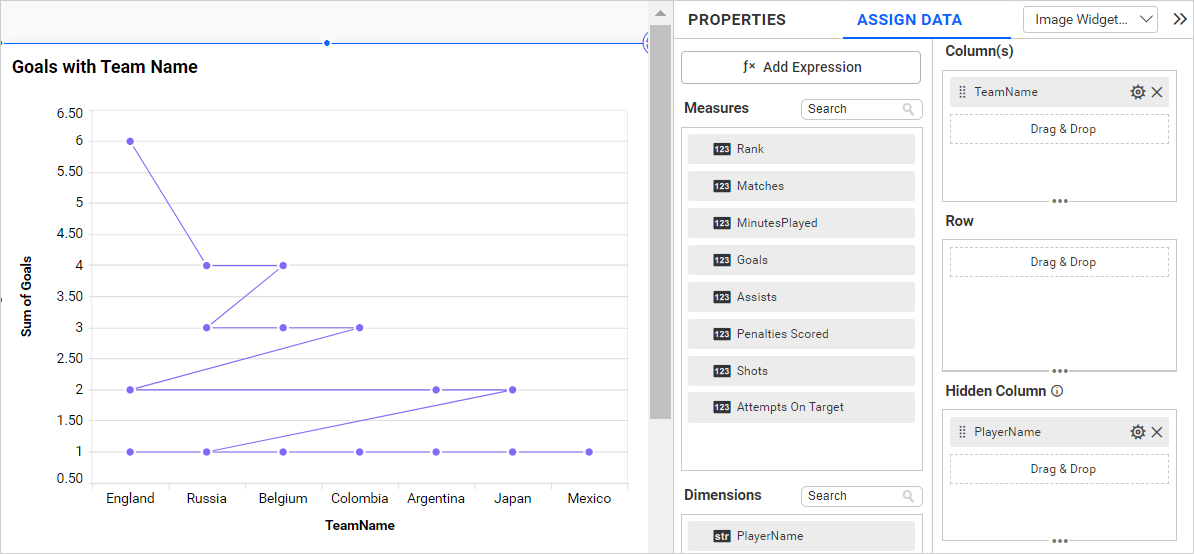Switch to the PROPERTIES tab
Screen dimensions: 1194x554
tap(737, 20)
